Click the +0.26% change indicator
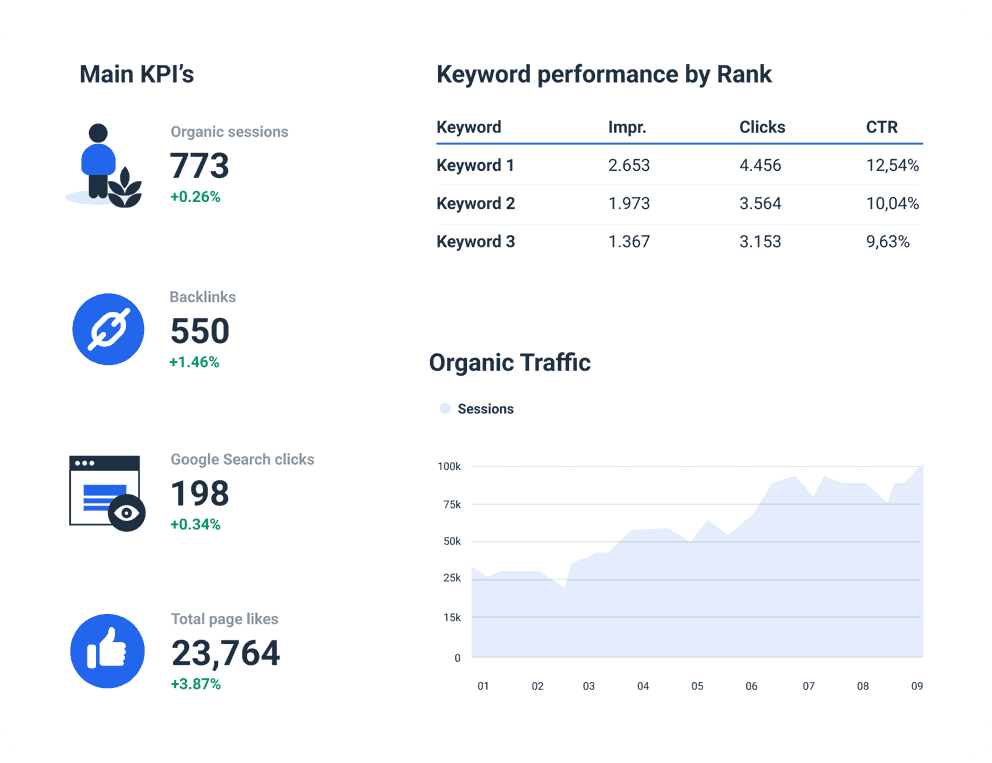This screenshot has width=992, height=763. (195, 197)
